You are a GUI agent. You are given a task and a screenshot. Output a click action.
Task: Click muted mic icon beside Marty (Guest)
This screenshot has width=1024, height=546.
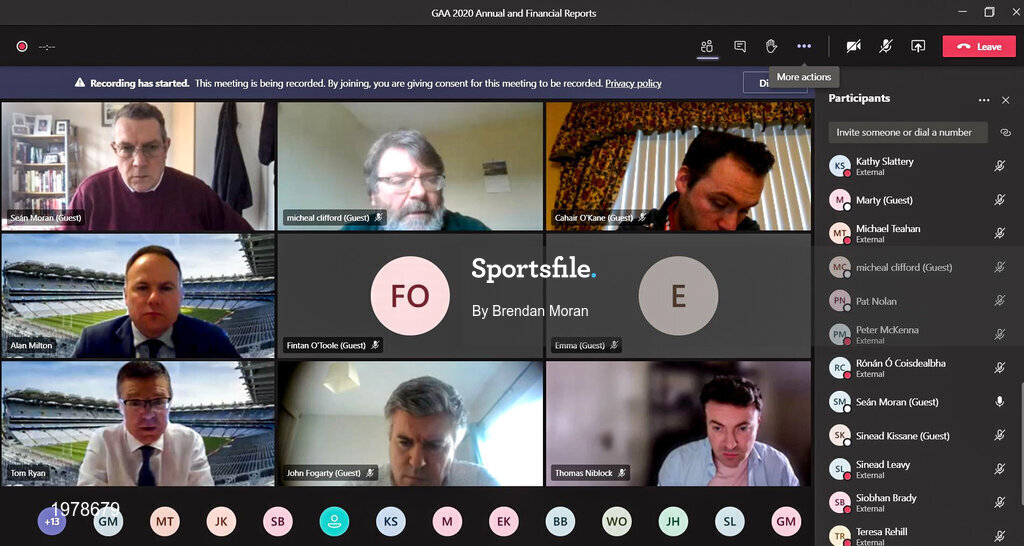pos(999,200)
